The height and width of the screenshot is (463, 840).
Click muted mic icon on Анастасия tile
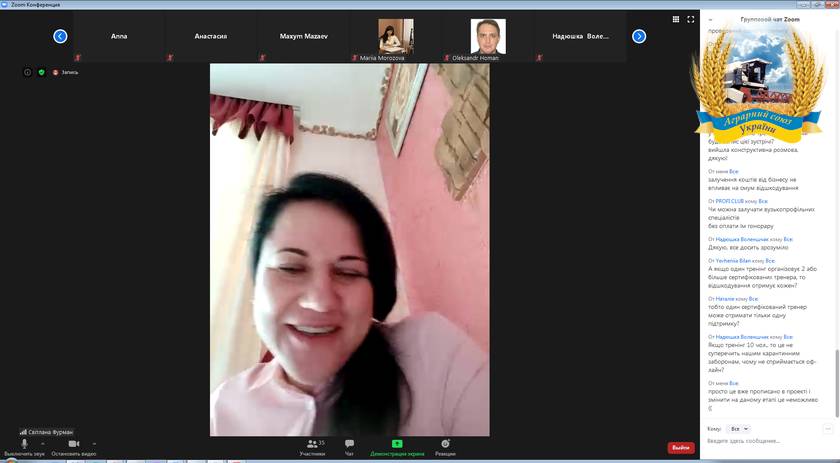(170, 57)
